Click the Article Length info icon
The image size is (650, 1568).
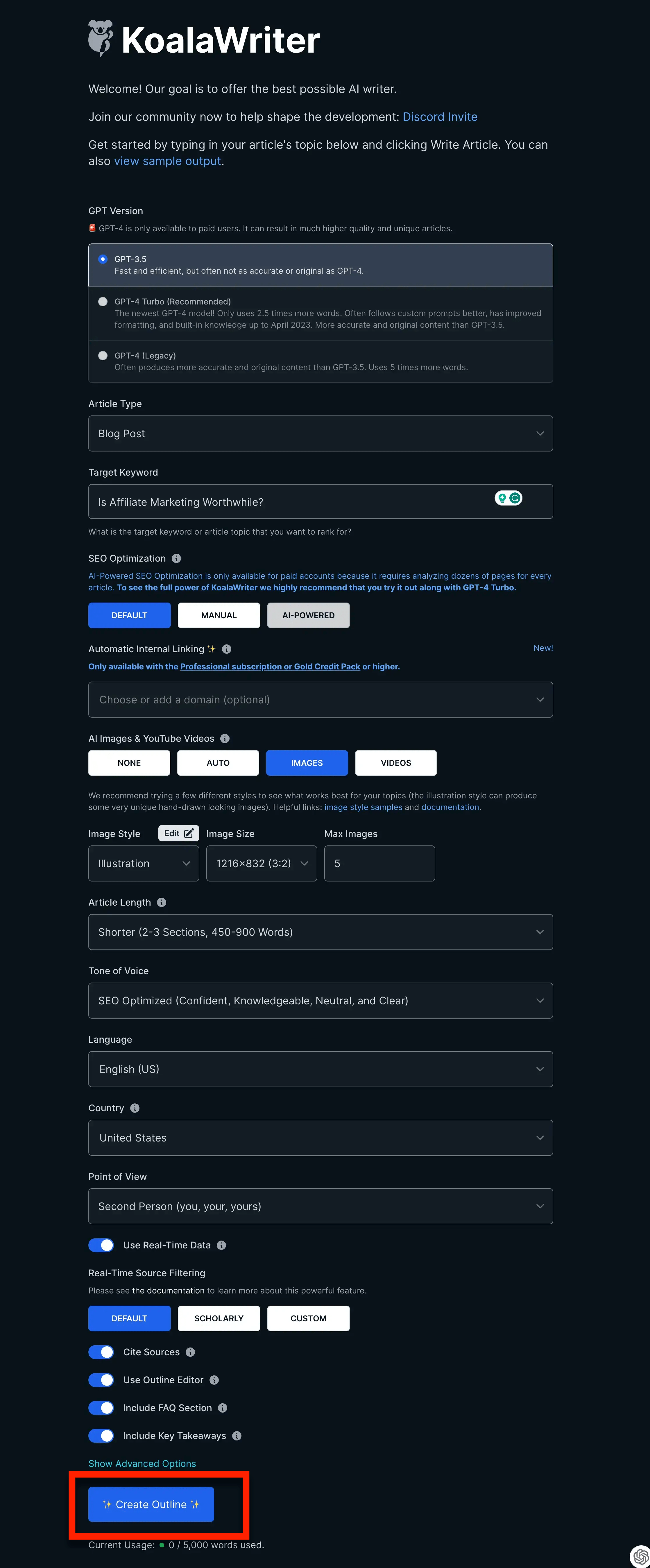(161, 902)
